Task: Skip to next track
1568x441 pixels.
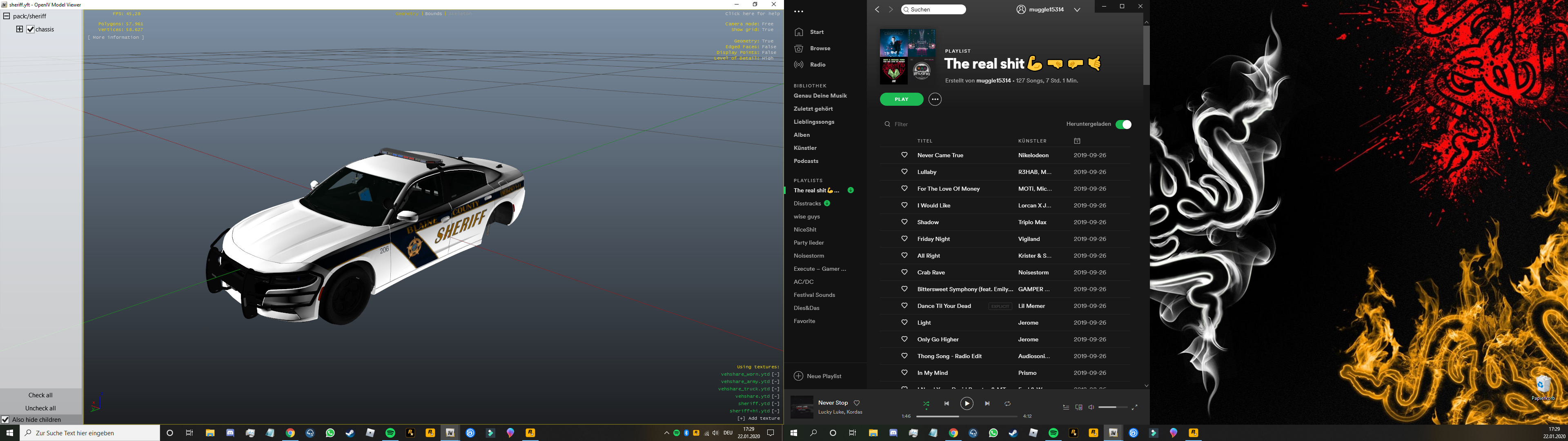Action: [987, 403]
